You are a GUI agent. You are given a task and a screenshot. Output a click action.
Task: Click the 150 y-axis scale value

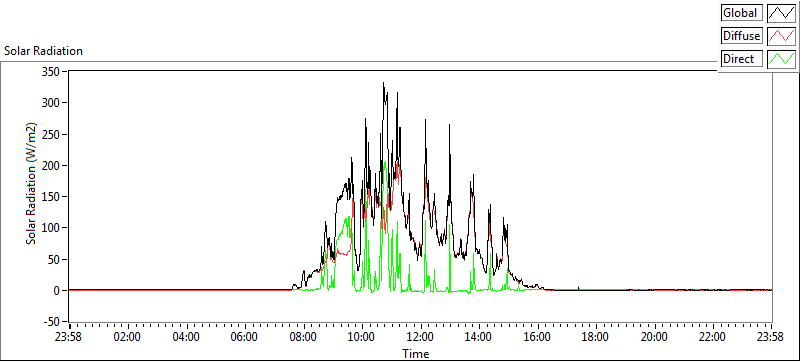click(52, 197)
